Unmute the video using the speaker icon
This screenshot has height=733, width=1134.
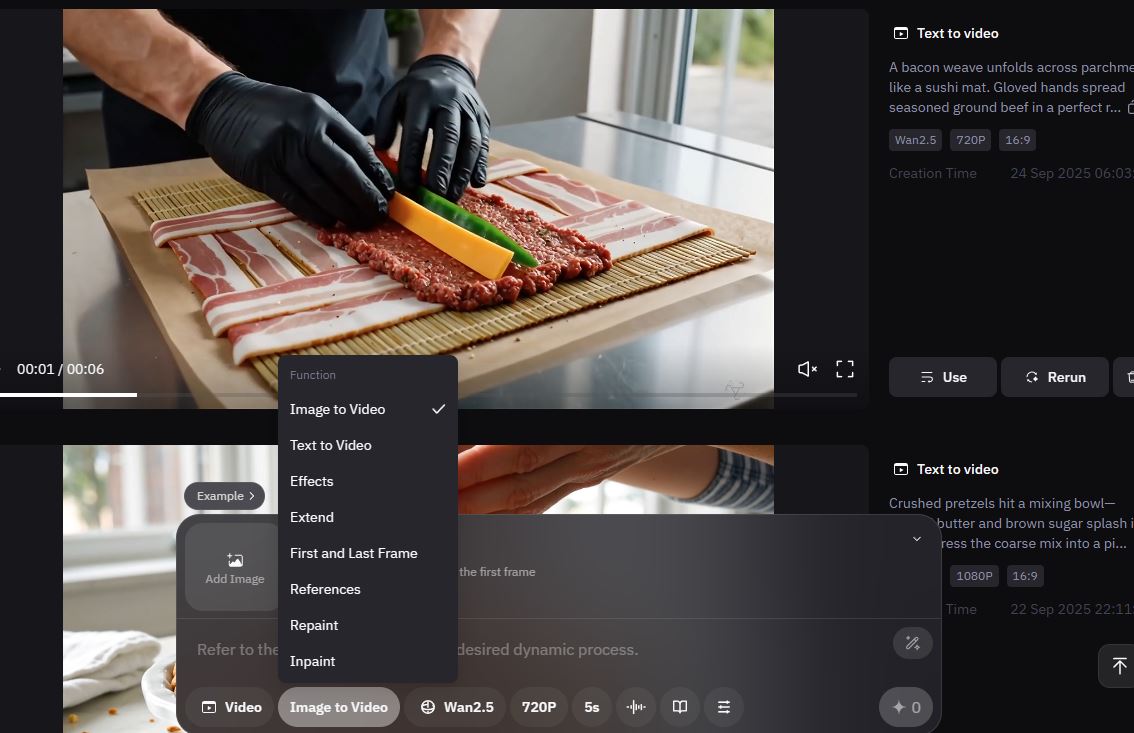(x=807, y=369)
